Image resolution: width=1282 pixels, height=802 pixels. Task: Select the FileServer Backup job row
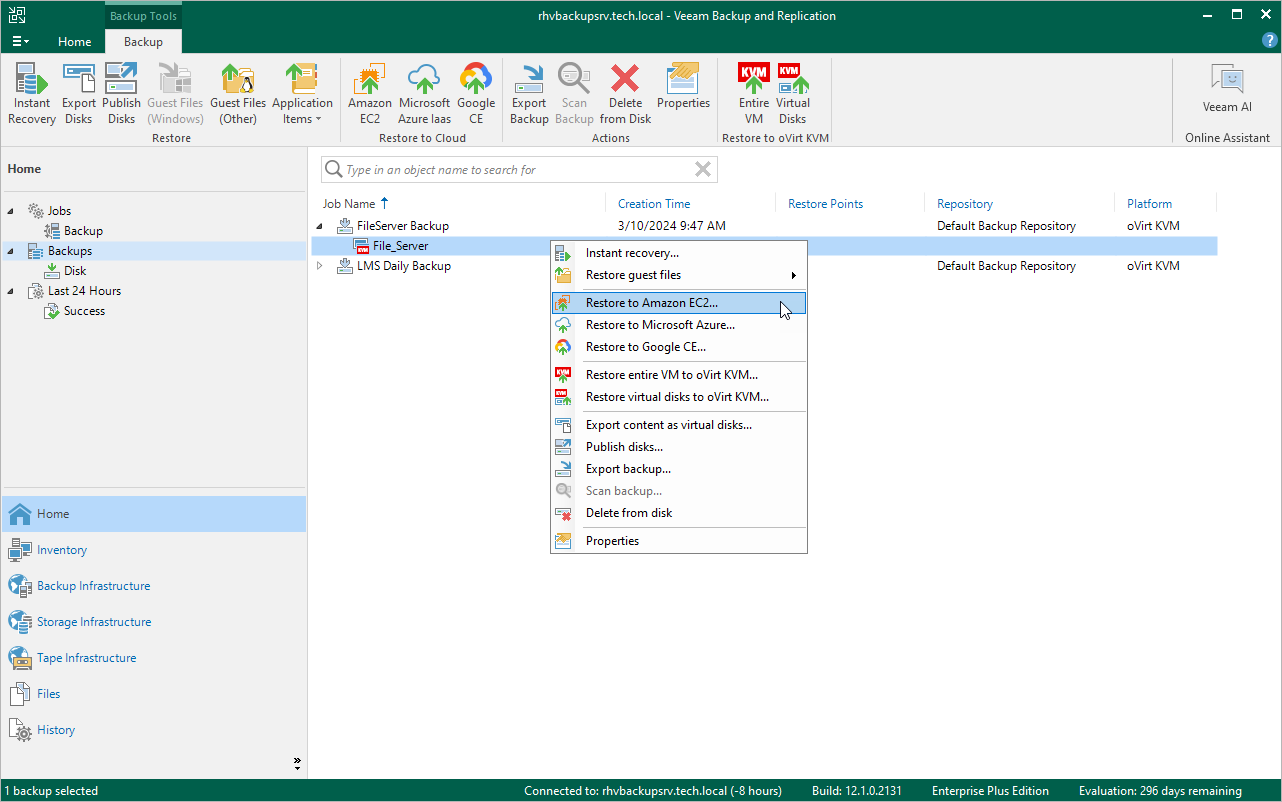[x=764, y=226]
